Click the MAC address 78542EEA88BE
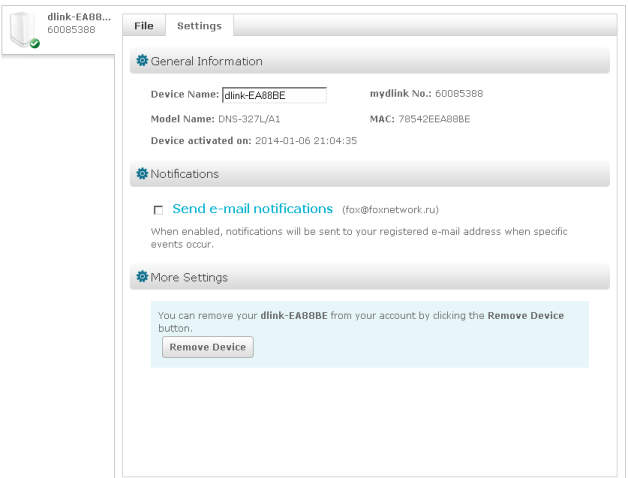 (x=434, y=119)
